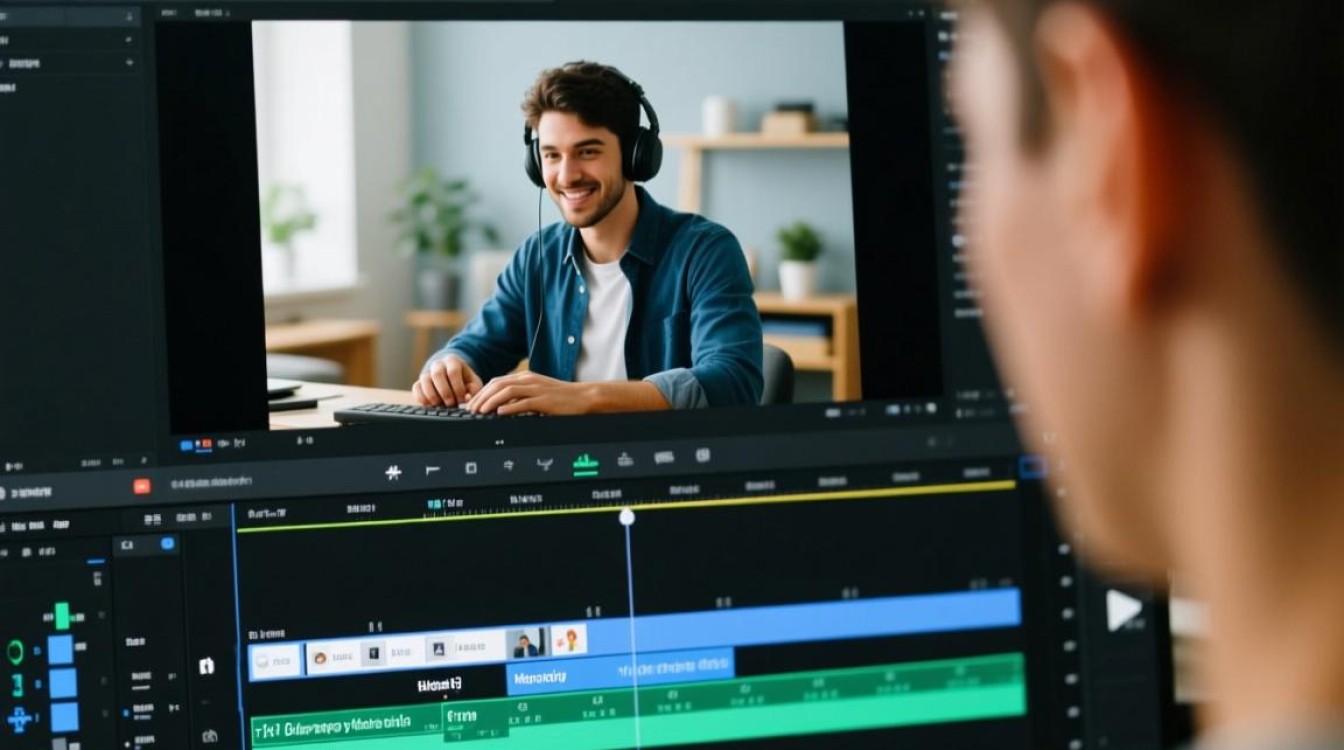This screenshot has width=1344, height=750.
Task: Select the hash-shaped snapping icon in timeline toolbar
Action: pyautogui.click(x=394, y=472)
